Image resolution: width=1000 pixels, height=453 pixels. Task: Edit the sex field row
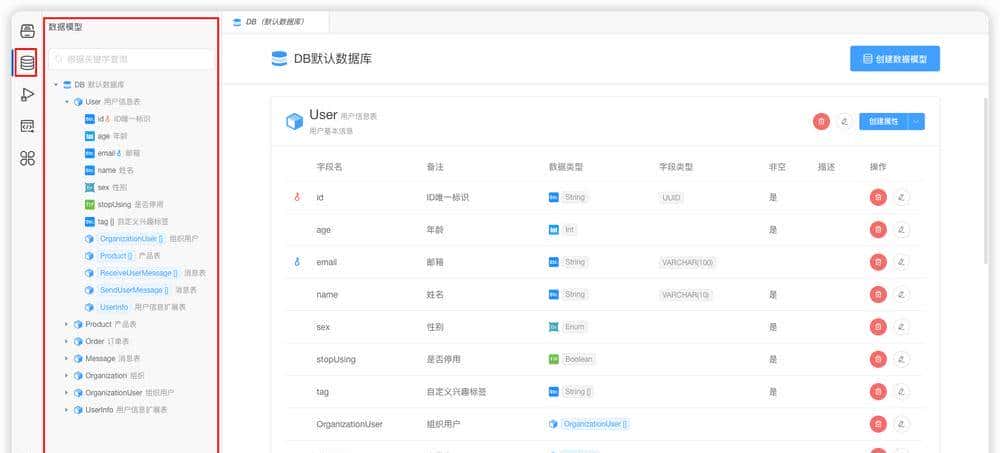901,327
